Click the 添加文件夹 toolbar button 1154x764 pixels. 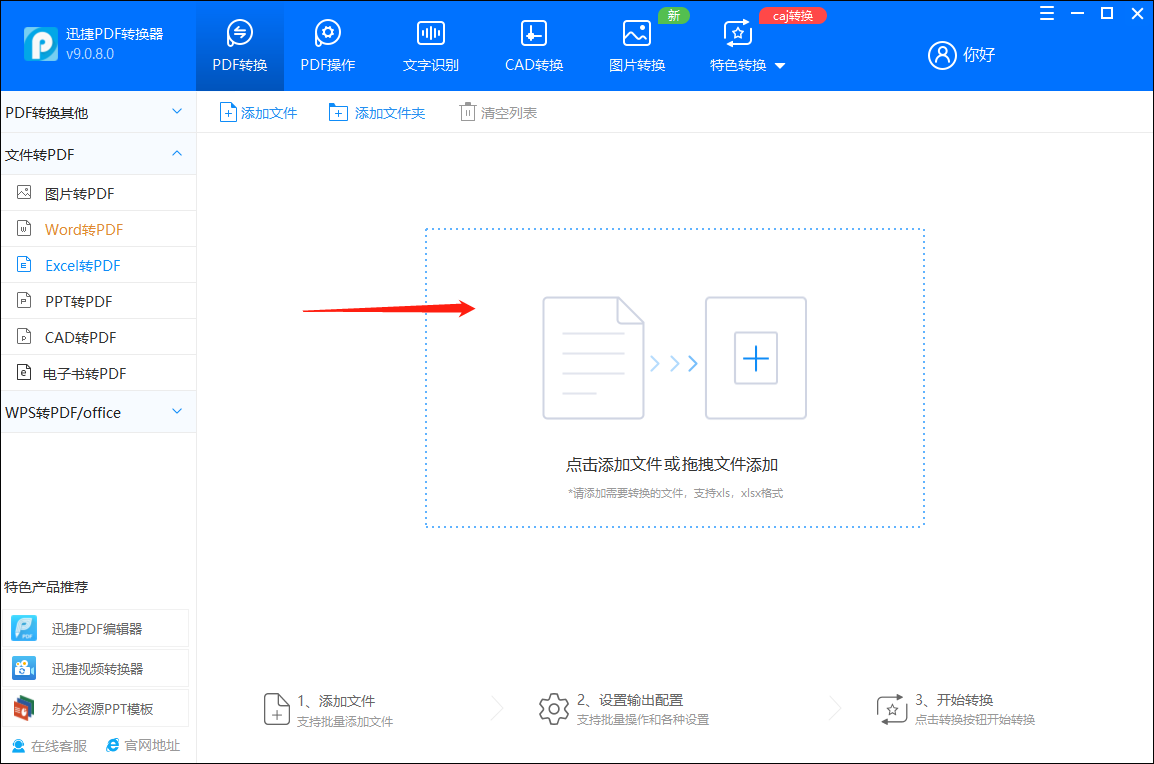pyautogui.click(x=377, y=113)
